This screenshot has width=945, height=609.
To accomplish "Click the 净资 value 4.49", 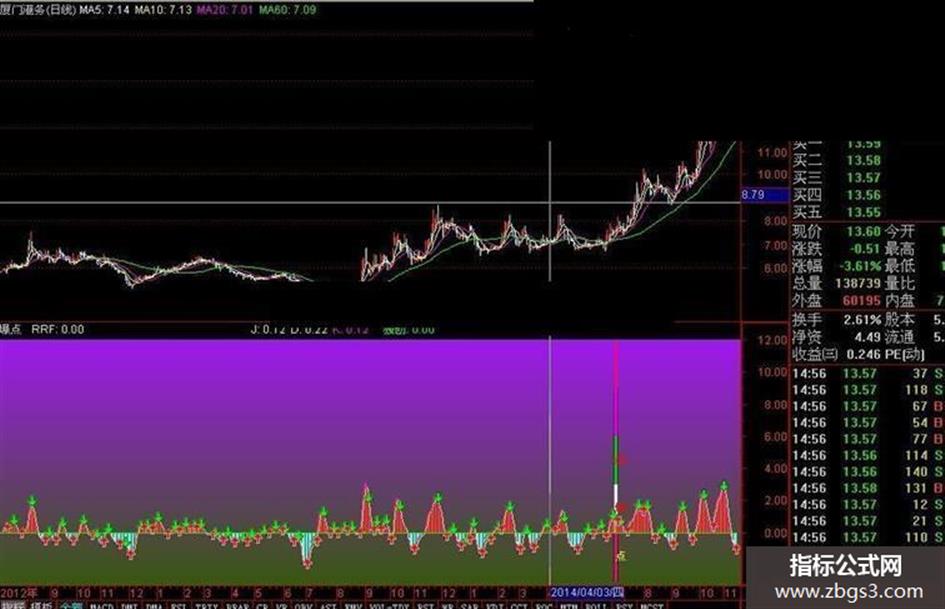I will coord(868,337).
